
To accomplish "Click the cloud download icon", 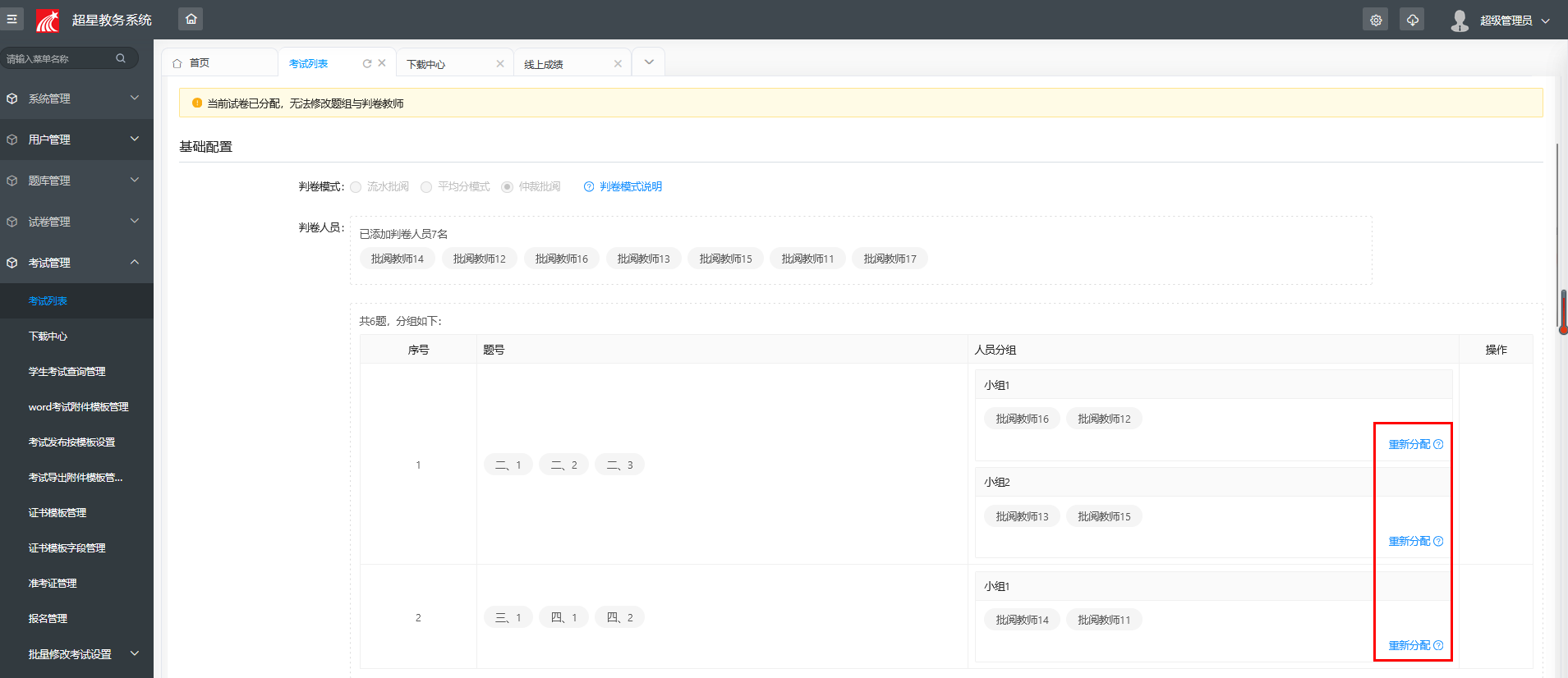I will (x=1412, y=20).
